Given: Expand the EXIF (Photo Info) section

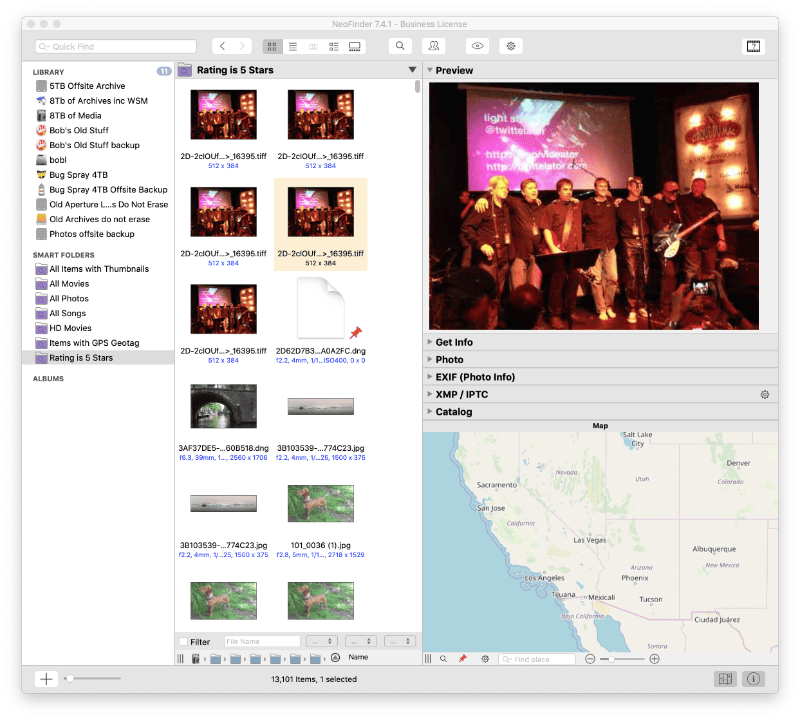Looking at the screenshot, I should click(430, 377).
